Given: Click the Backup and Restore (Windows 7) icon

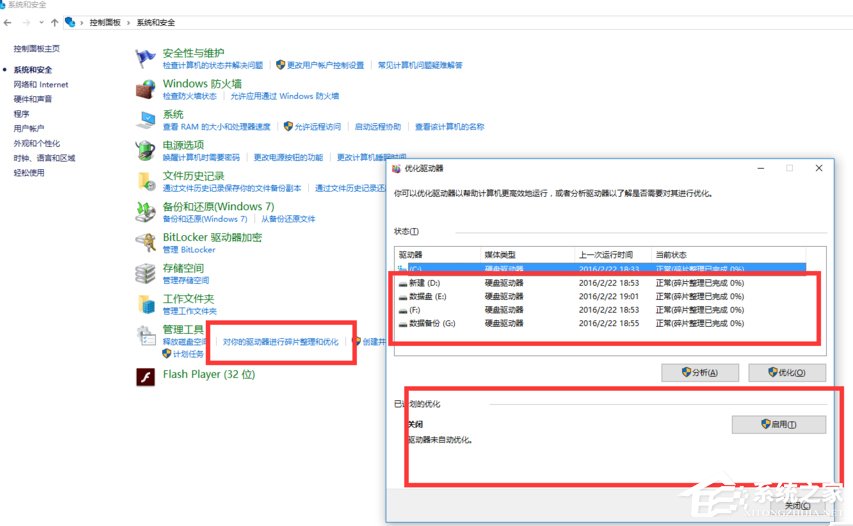Looking at the screenshot, I should pos(146,212).
